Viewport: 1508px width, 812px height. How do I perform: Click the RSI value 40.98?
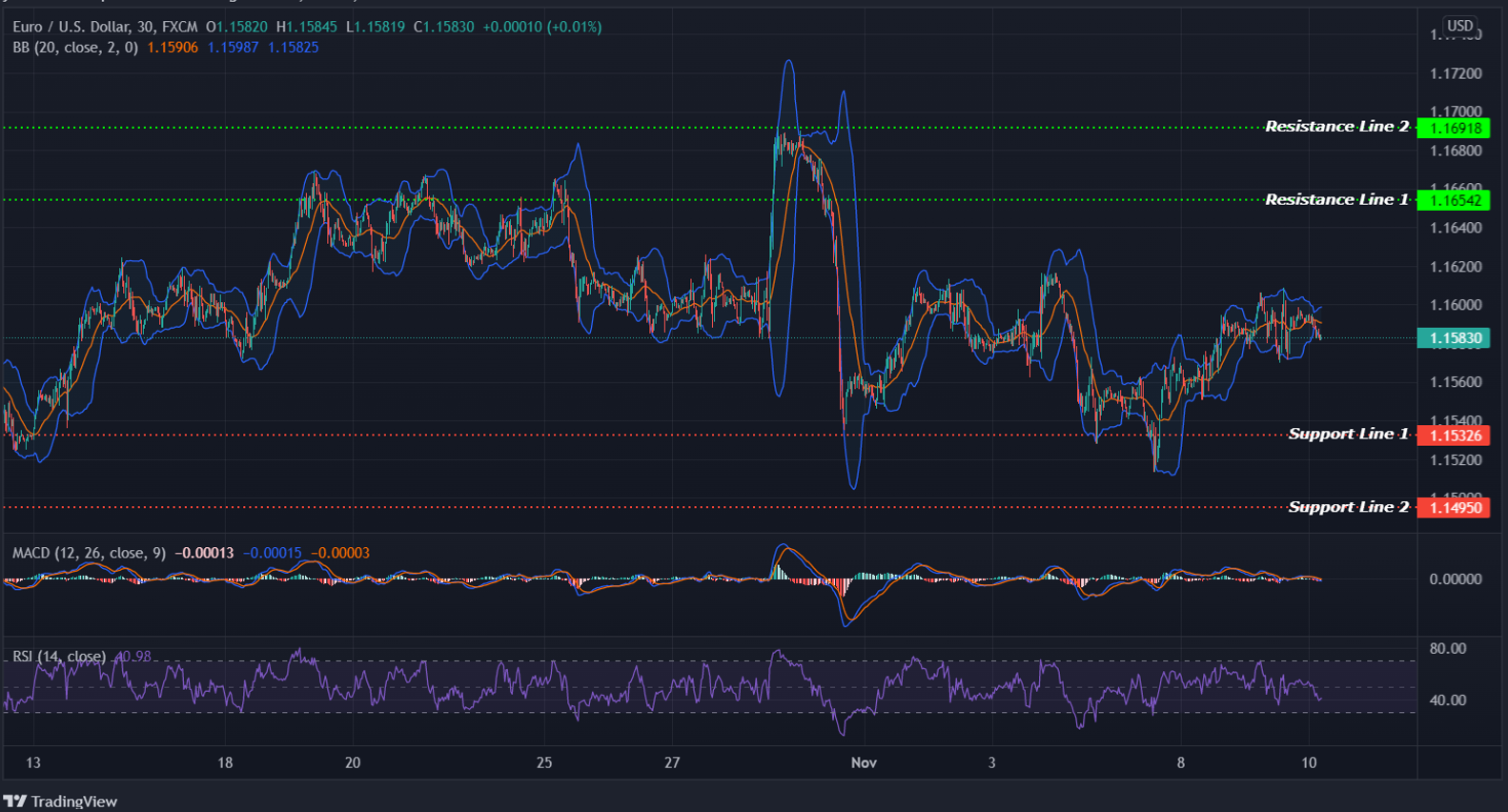(132, 657)
